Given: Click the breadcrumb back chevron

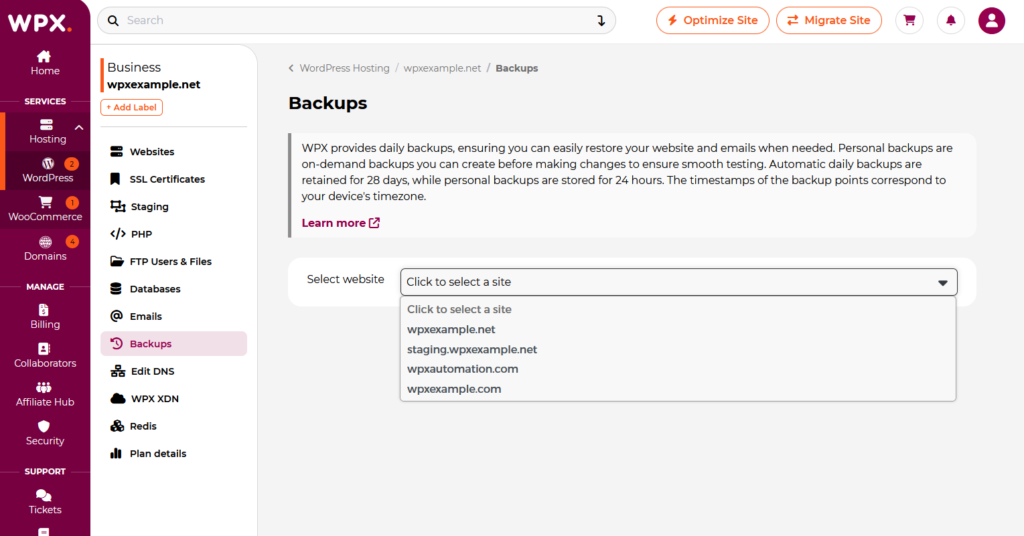Looking at the screenshot, I should click(291, 68).
